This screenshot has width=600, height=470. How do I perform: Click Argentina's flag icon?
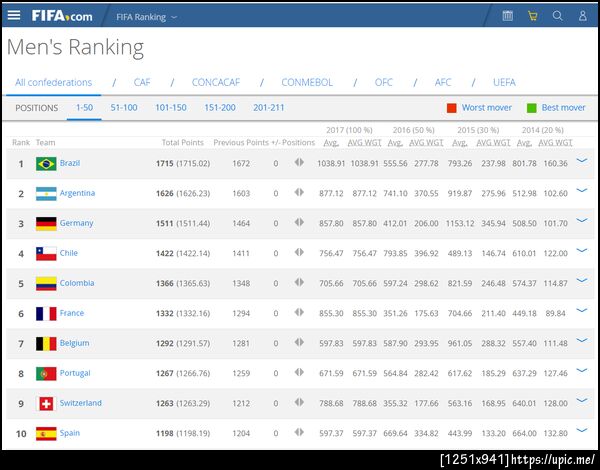point(46,194)
